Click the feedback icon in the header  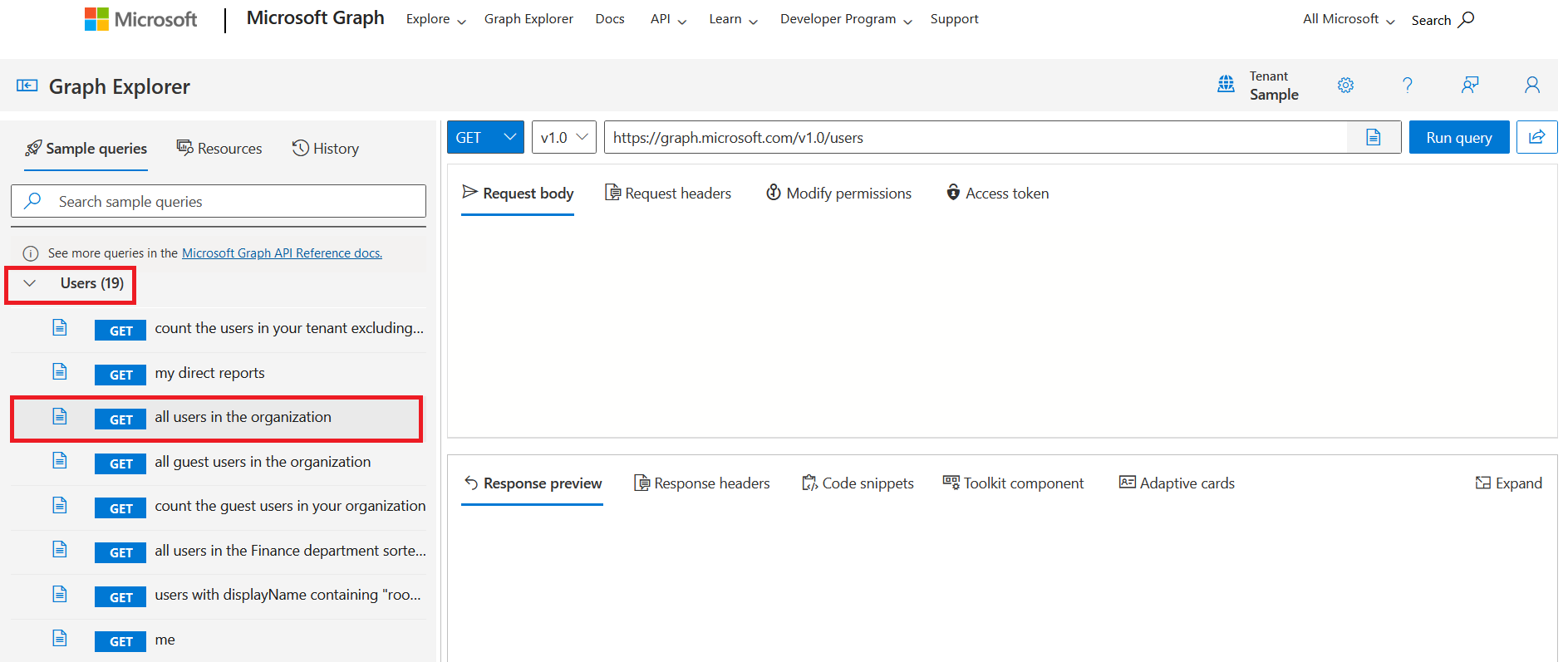pos(1470,85)
